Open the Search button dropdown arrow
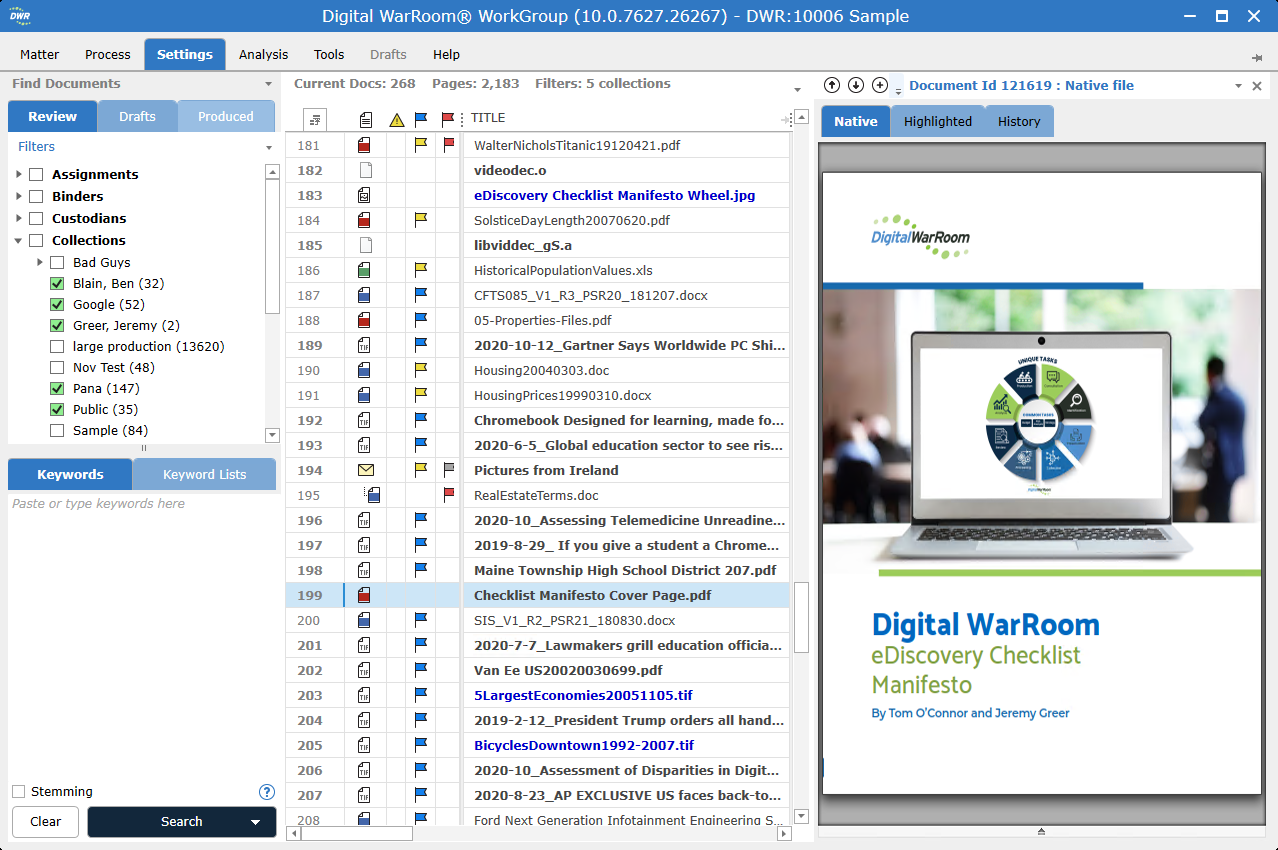The width and height of the screenshot is (1278, 850). click(256, 822)
